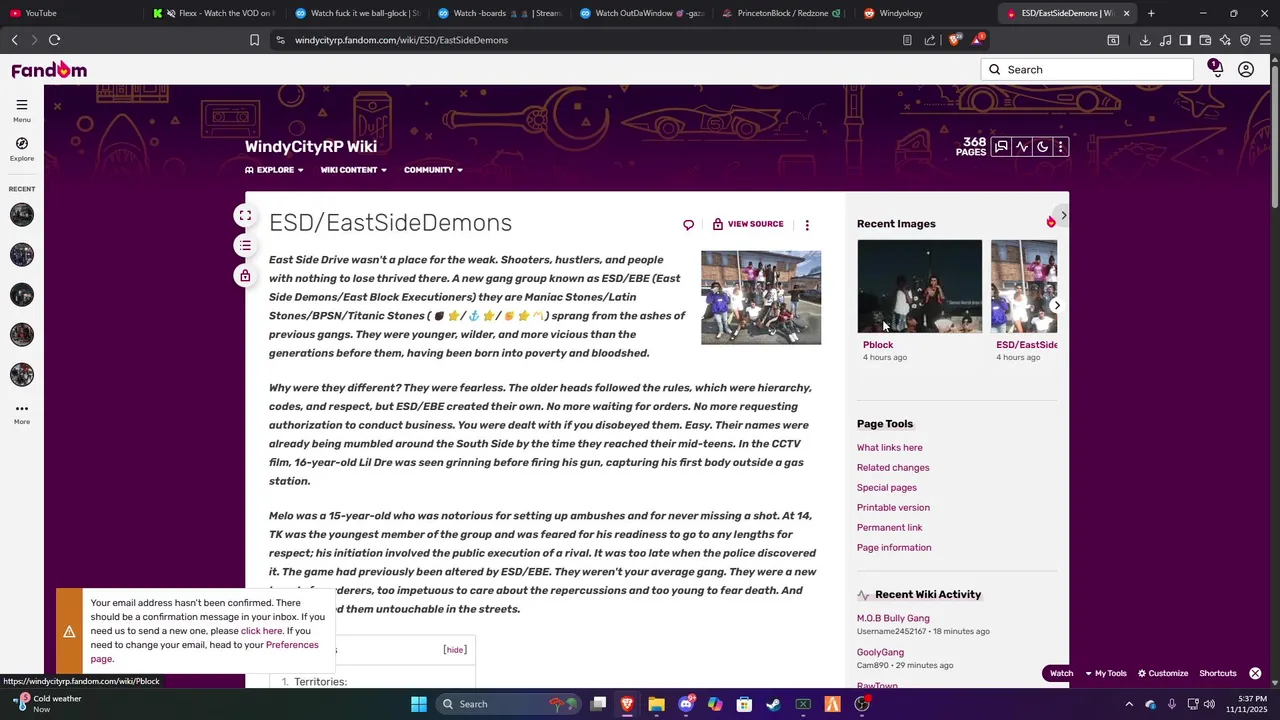Open the wiki discussions icon
1280x720 pixels.
(1001, 147)
